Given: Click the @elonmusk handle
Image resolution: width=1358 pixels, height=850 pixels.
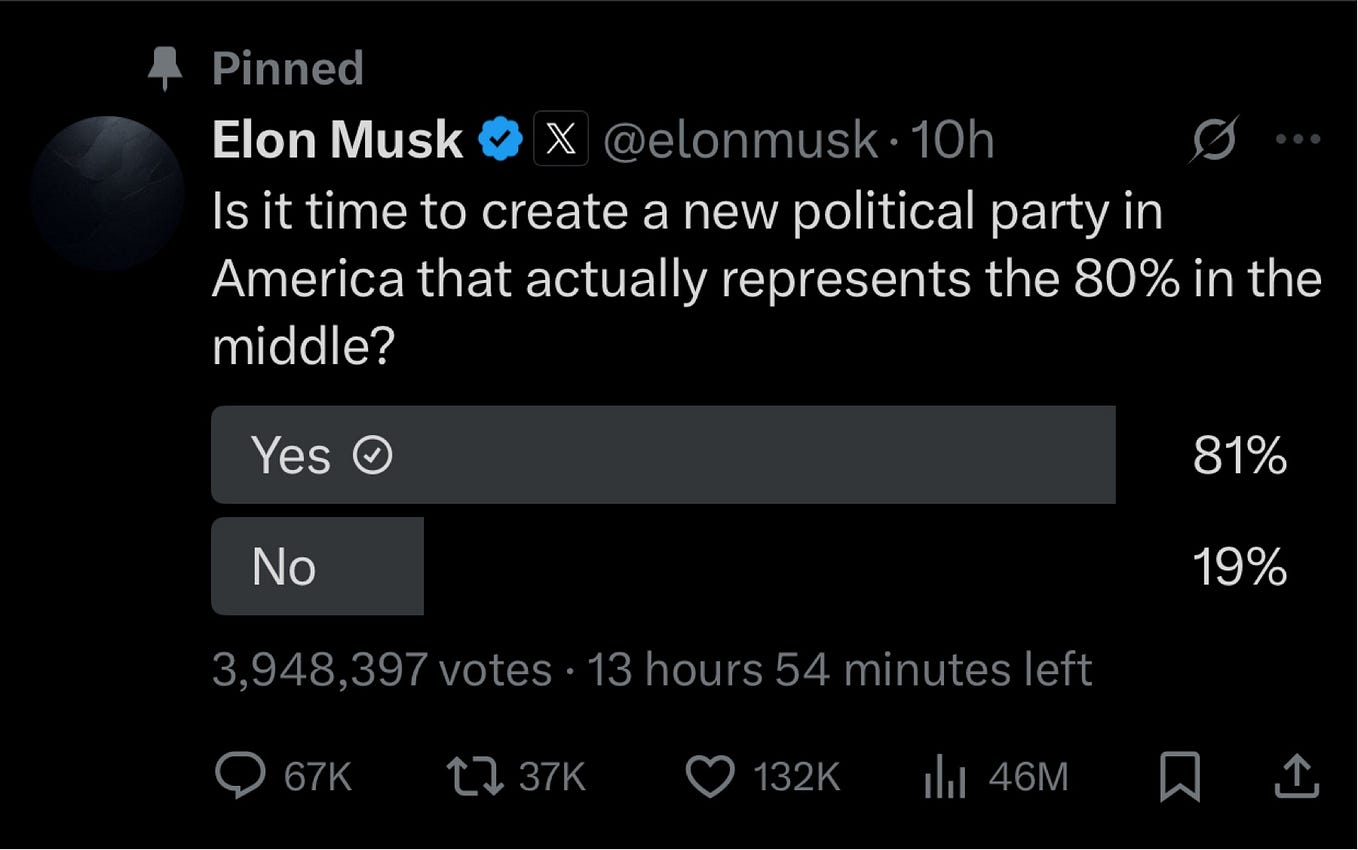Looking at the screenshot, I should [739, 140].
